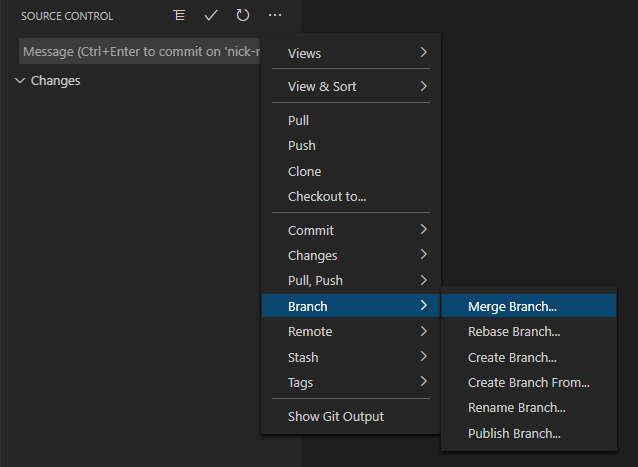Select Show Git Output
This screenshot has height=467, width=638.
(x=351, y=417)
